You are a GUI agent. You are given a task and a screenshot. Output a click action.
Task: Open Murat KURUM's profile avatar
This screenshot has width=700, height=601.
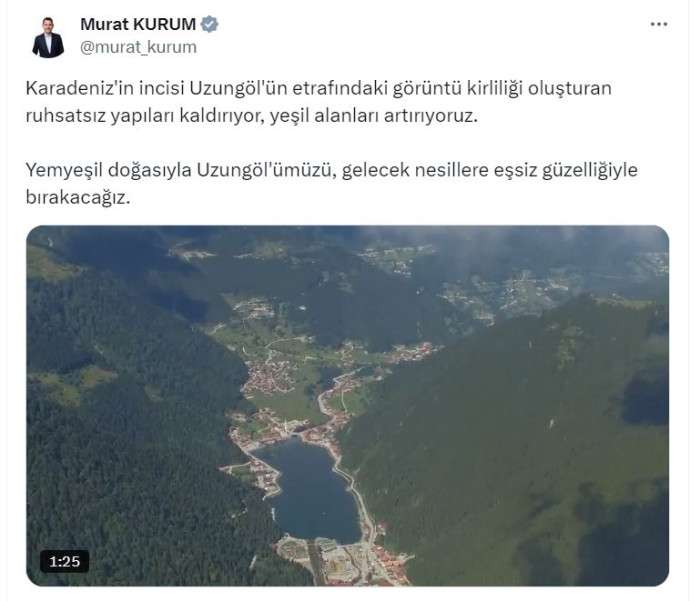tap(48, 38)
